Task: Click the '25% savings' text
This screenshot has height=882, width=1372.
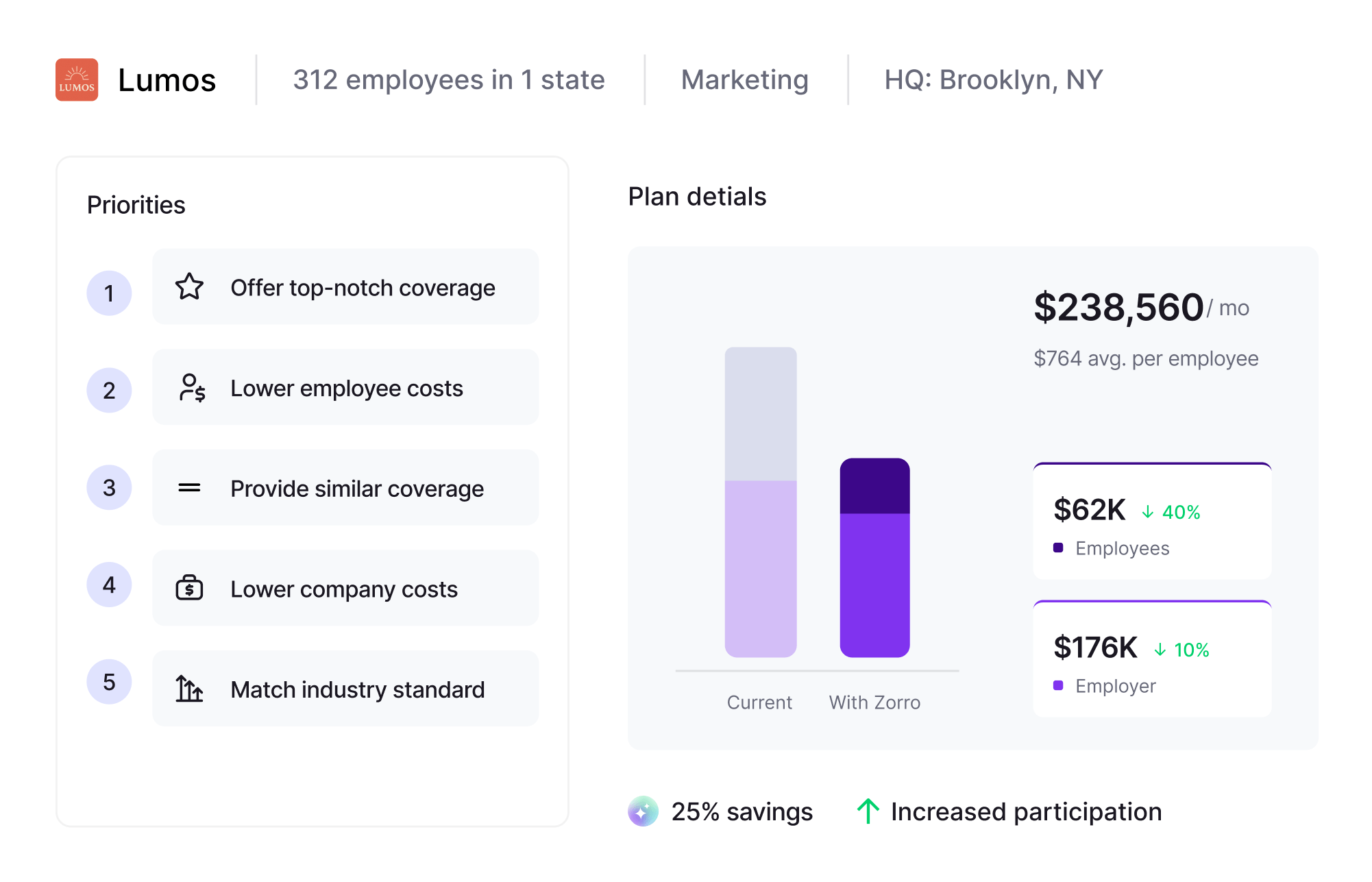Action: [x=742, y=811]
